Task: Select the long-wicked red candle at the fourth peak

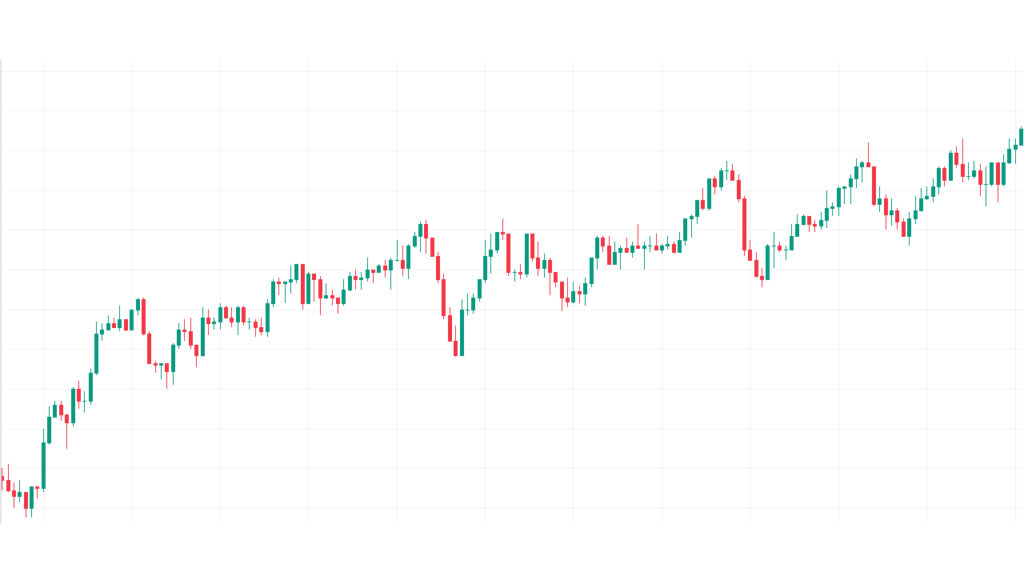Action: click(868, 164)
